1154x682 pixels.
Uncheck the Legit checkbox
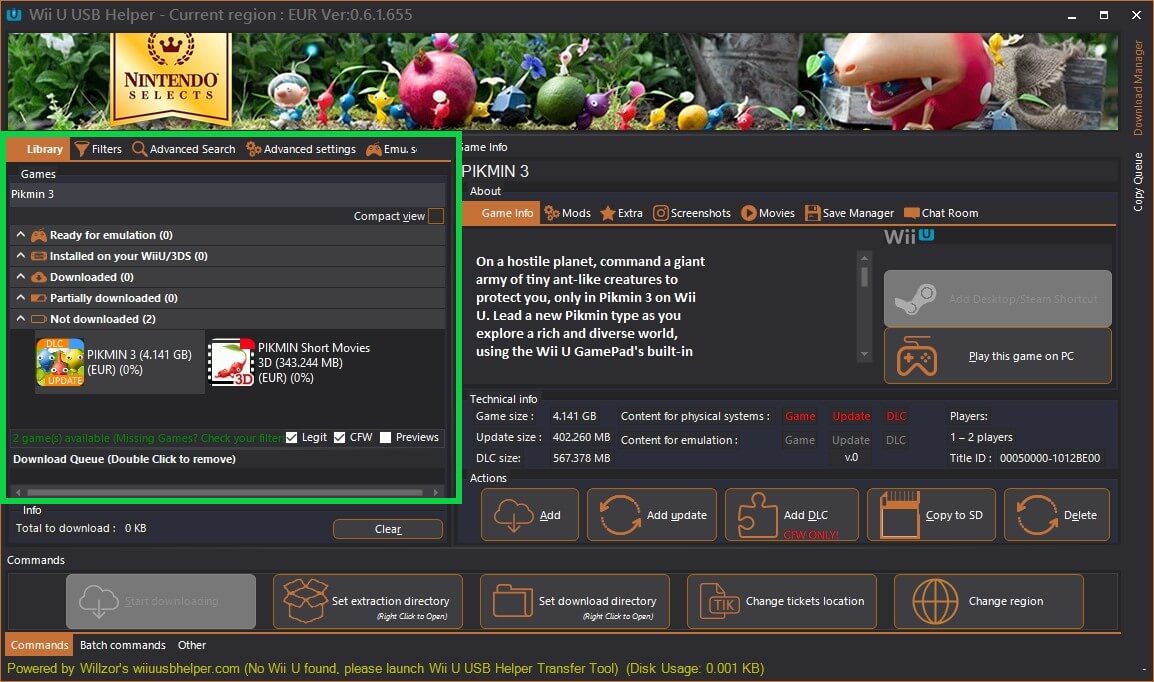point(291,437)
